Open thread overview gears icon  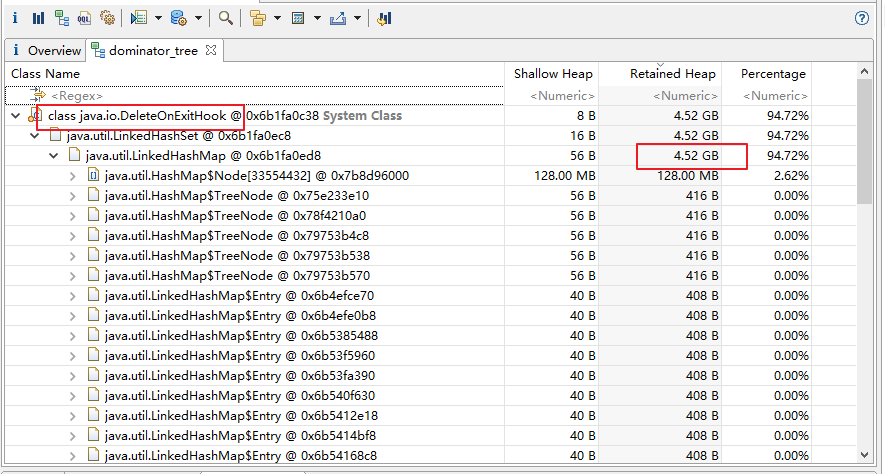pos(107,18)
